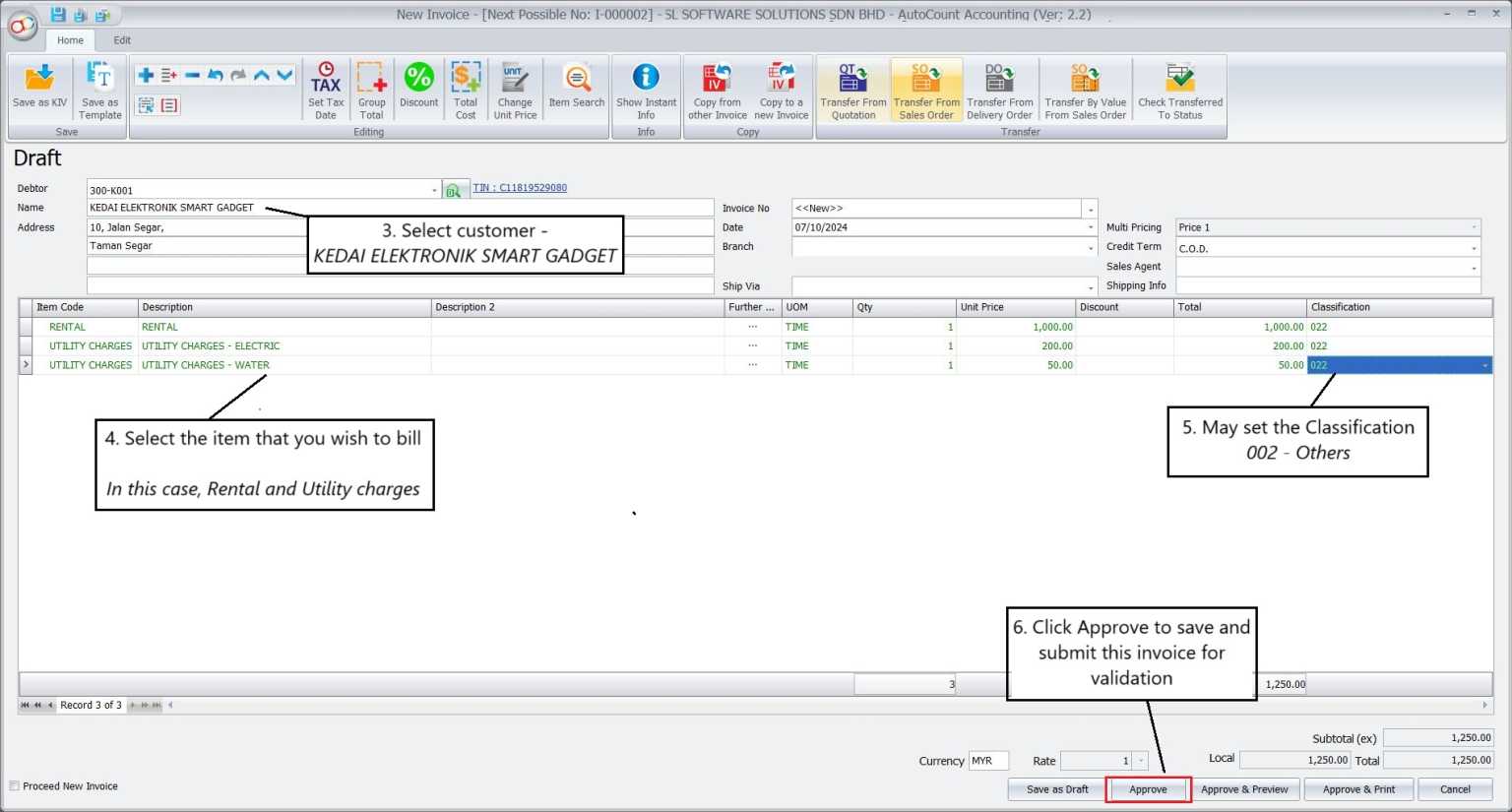Screen dimensions: 1512x812
Task: Click Transfer From Sales Order
Action: [x=926, y=90]
